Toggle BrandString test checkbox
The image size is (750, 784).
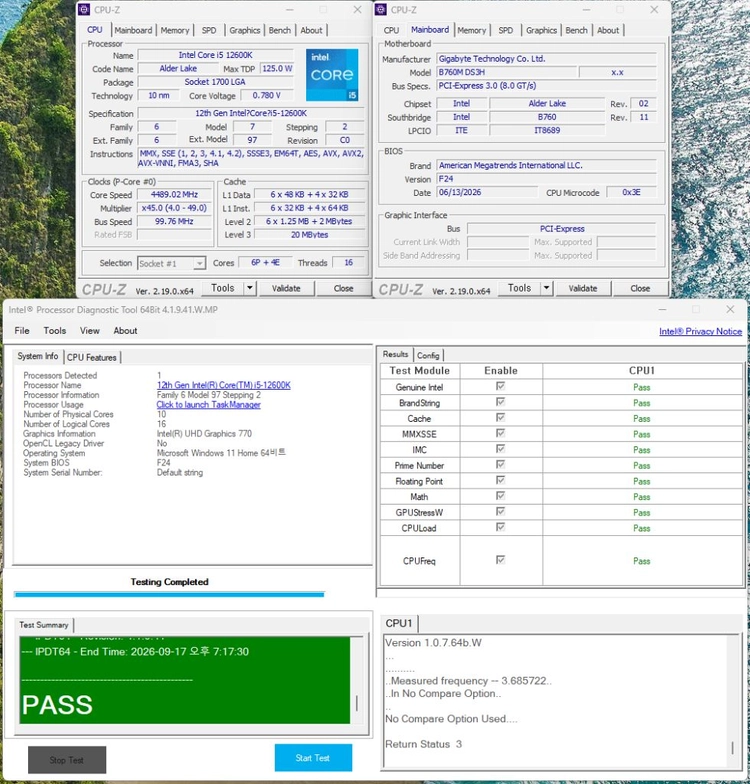(x=500, y=402)
